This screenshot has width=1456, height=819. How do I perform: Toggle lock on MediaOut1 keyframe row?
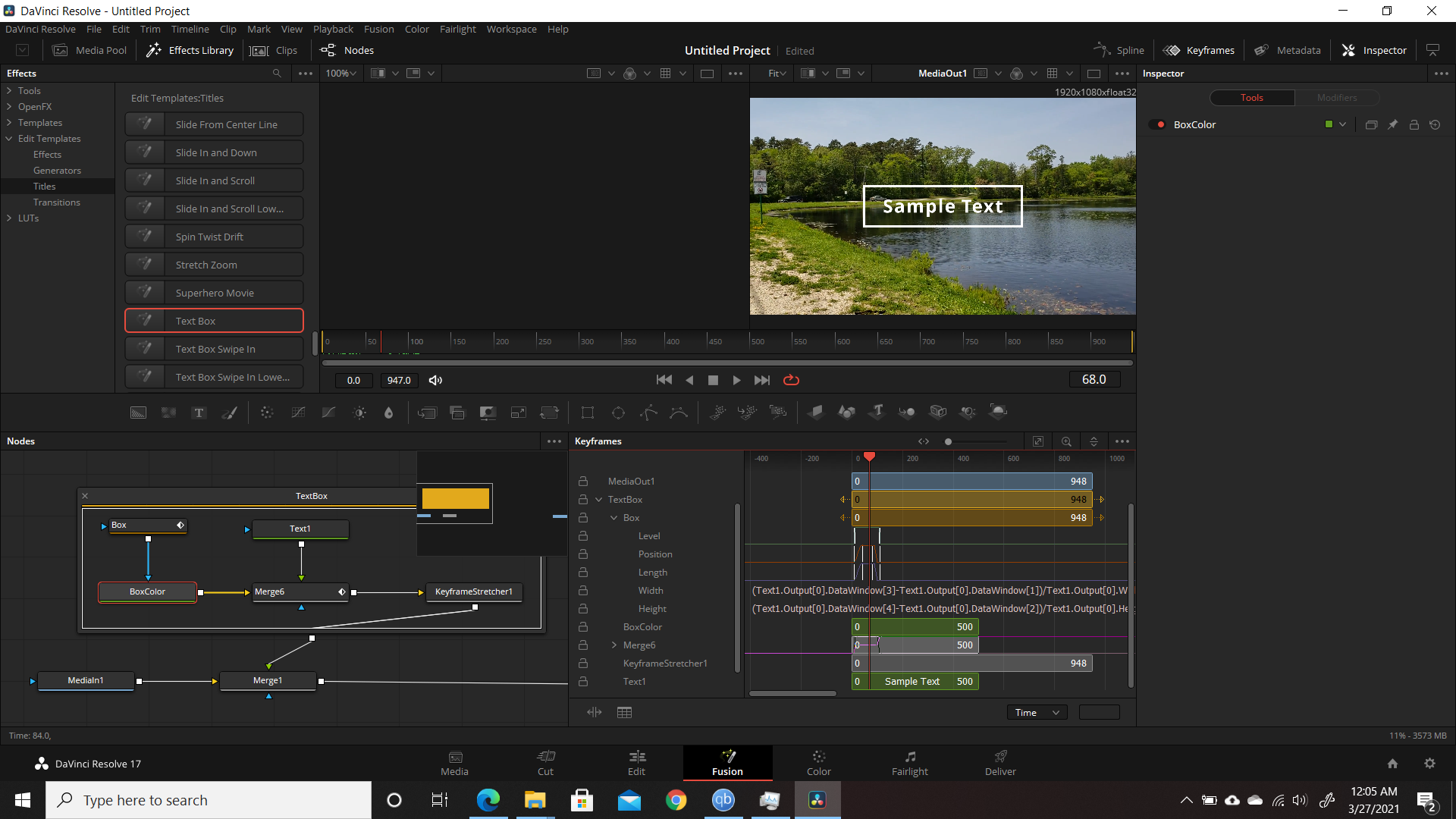pos(583,482)
